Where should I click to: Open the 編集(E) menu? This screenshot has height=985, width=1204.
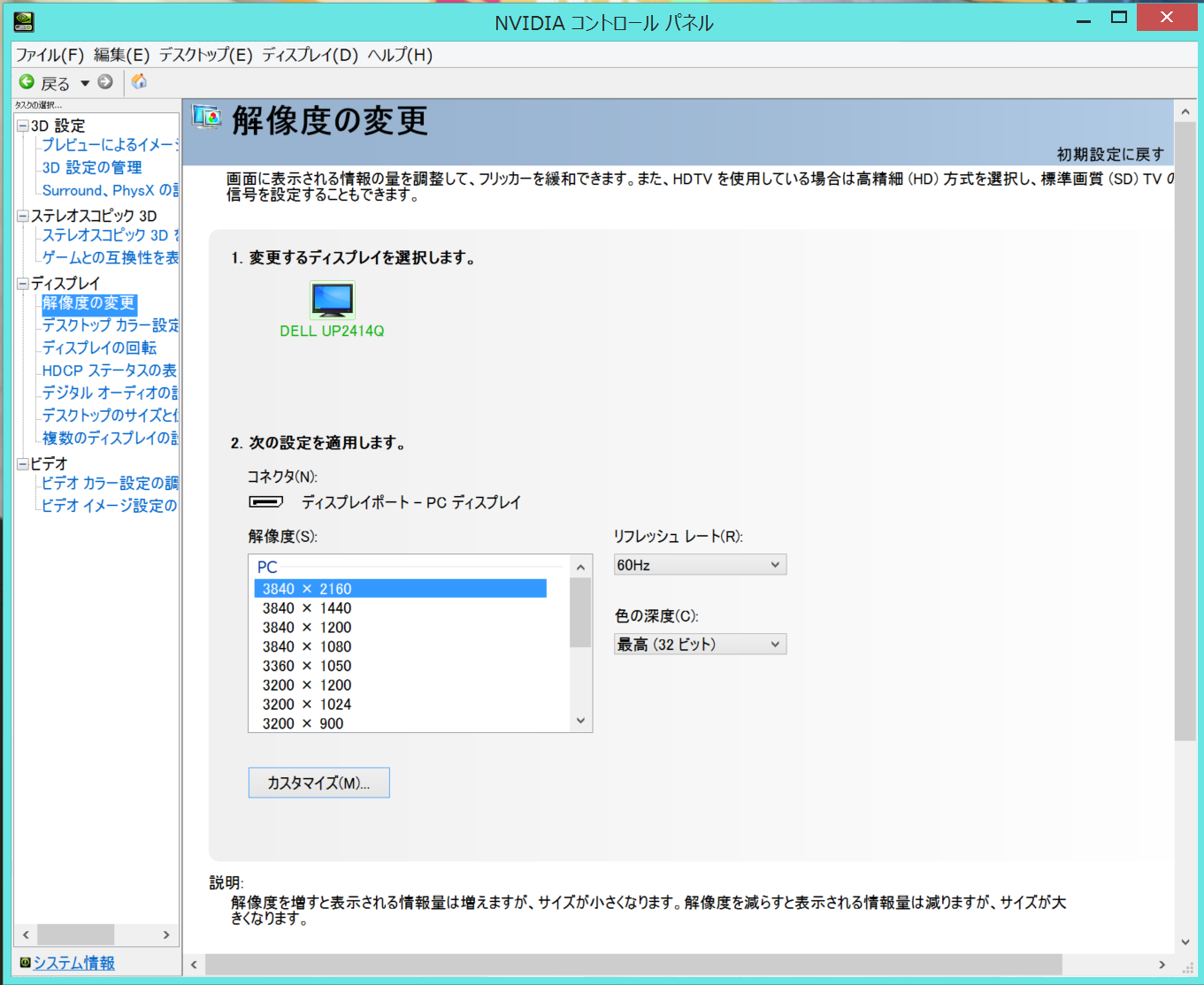[122, 55]
